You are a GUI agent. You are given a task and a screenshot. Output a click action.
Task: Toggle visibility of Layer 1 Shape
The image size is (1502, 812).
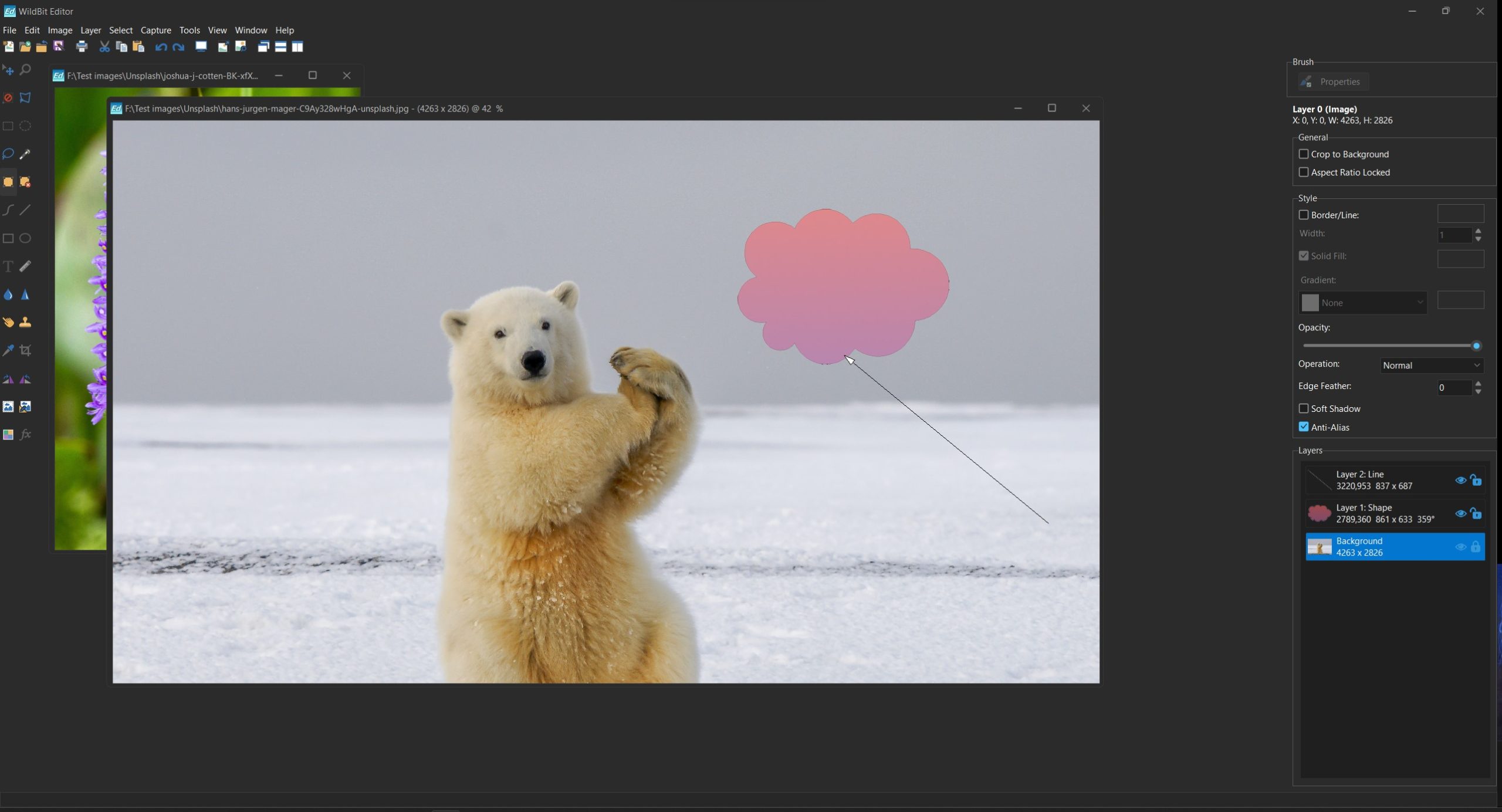coord(1461,513)
